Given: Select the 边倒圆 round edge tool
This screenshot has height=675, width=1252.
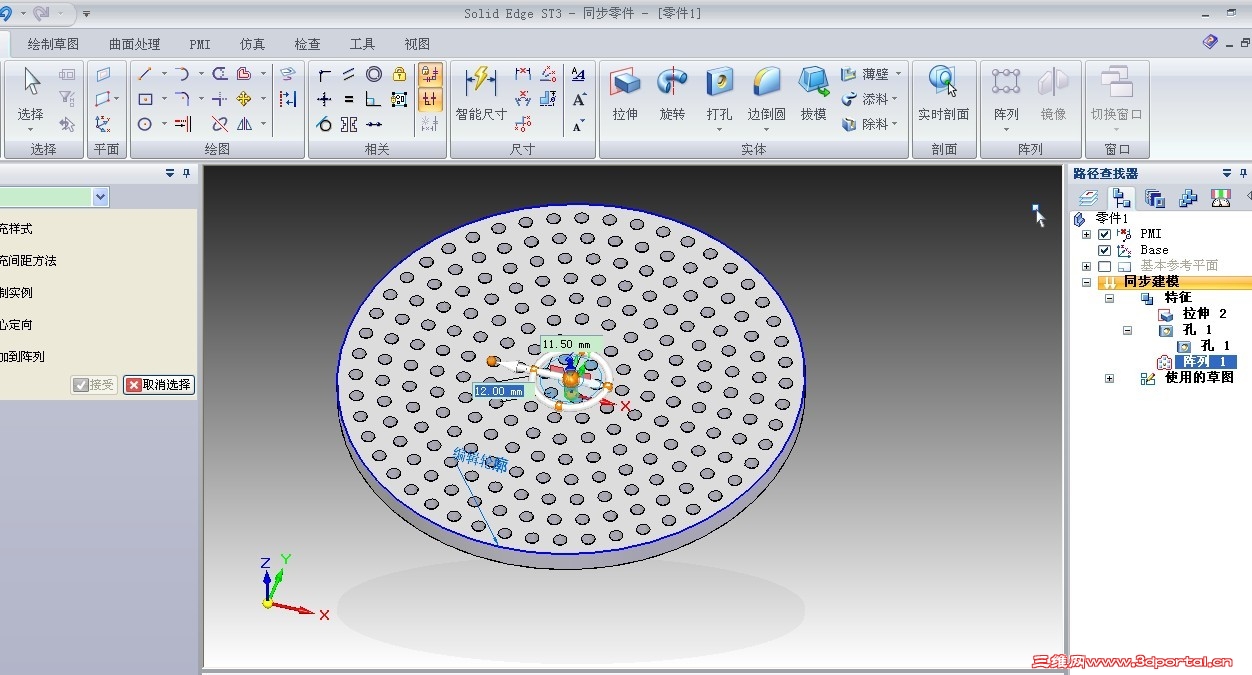Looking at the screenshot, I should [x=766, y=95].
